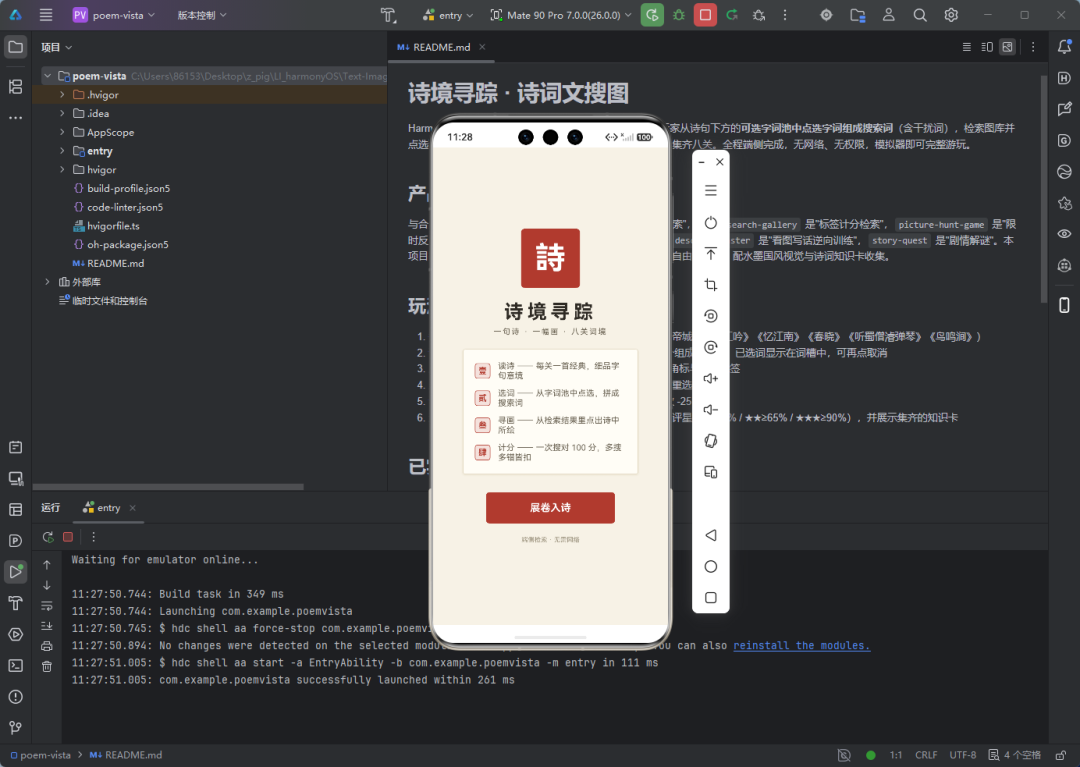1080x767 pixels.
Task: Click emulator back triangle button
Action: point(711,535)
